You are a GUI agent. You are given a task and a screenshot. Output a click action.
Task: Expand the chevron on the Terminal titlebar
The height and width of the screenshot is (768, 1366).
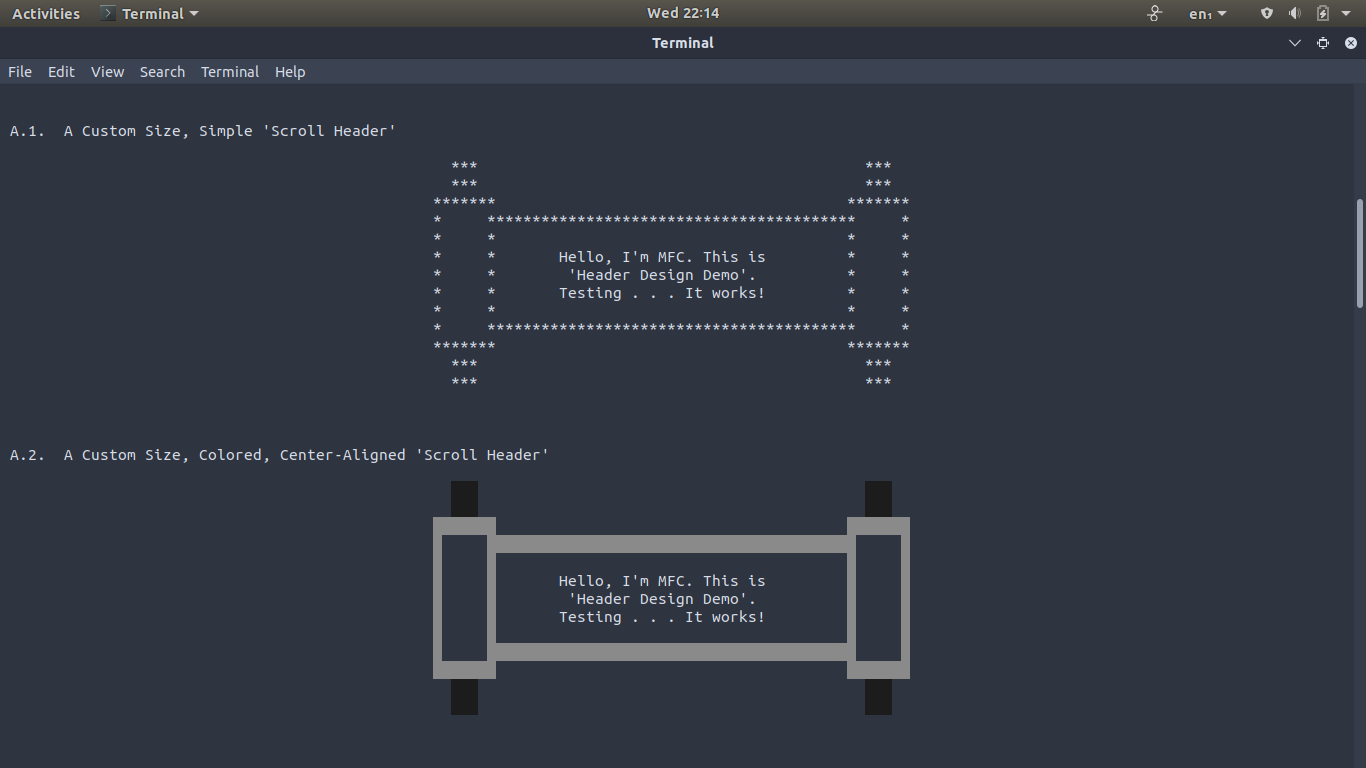pyautogui.click(x=1294, y=43)
